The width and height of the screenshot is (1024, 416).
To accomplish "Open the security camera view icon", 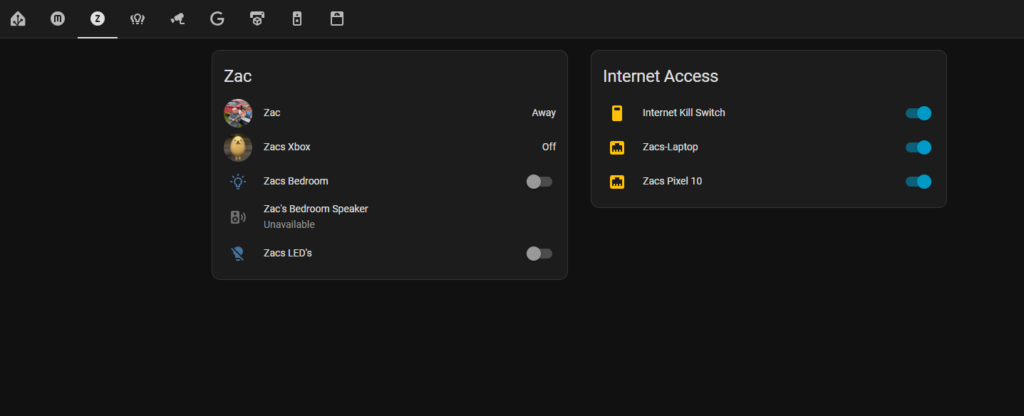I will tap(177, 18).
